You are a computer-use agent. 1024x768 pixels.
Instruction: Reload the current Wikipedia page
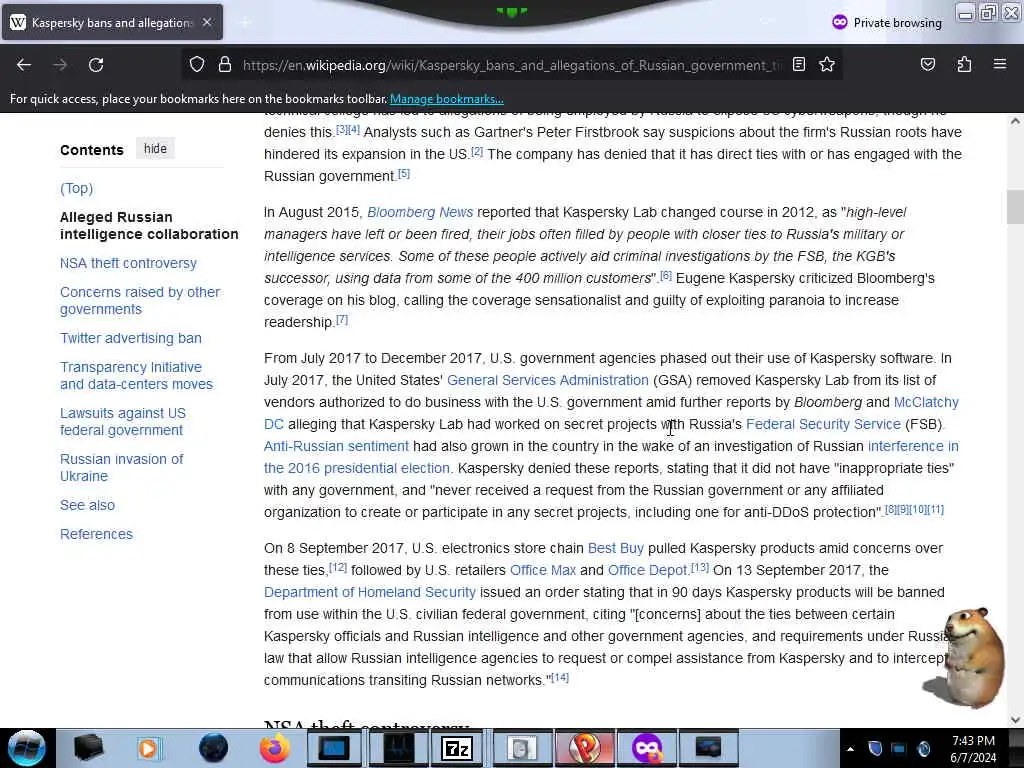click(96, 65)
